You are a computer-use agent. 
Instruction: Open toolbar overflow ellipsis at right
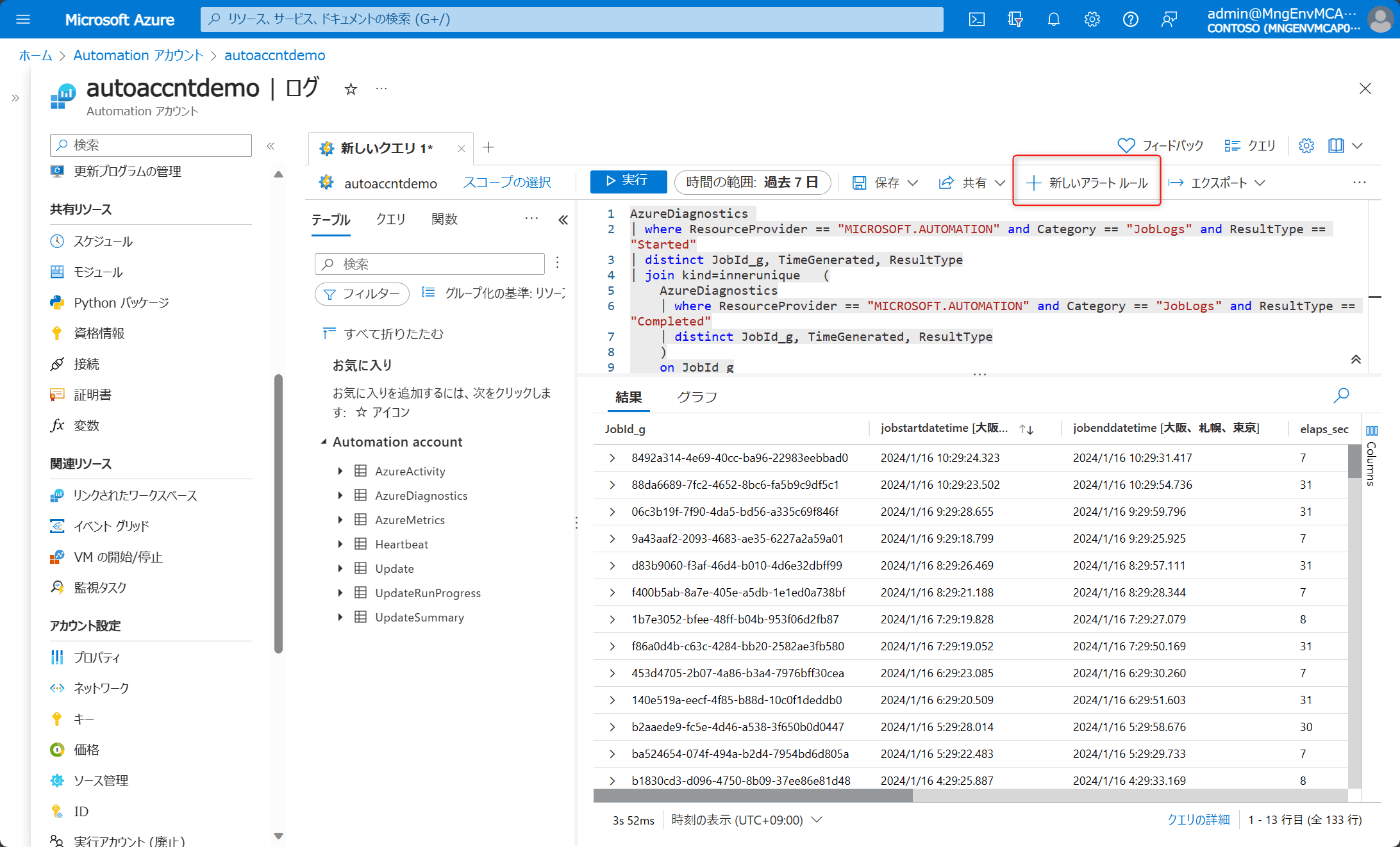click(x=1359, y=183)
